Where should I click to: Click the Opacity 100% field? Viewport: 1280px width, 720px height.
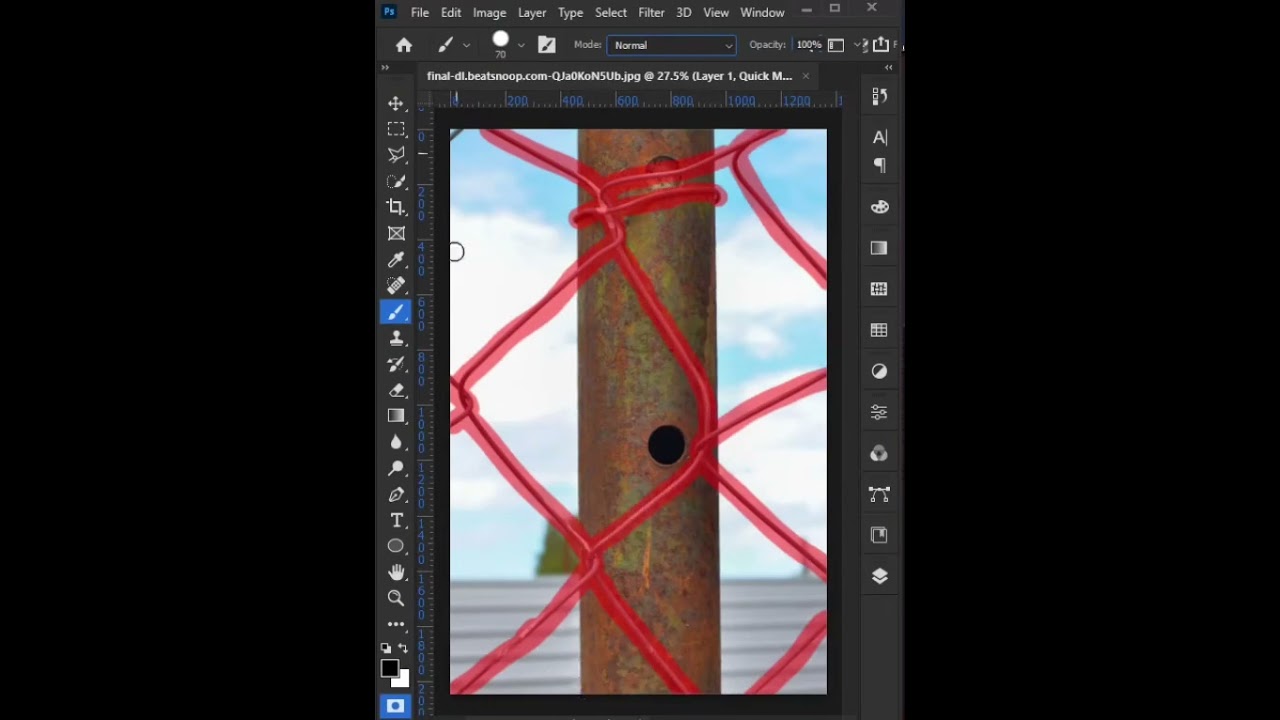click(808, 45)
